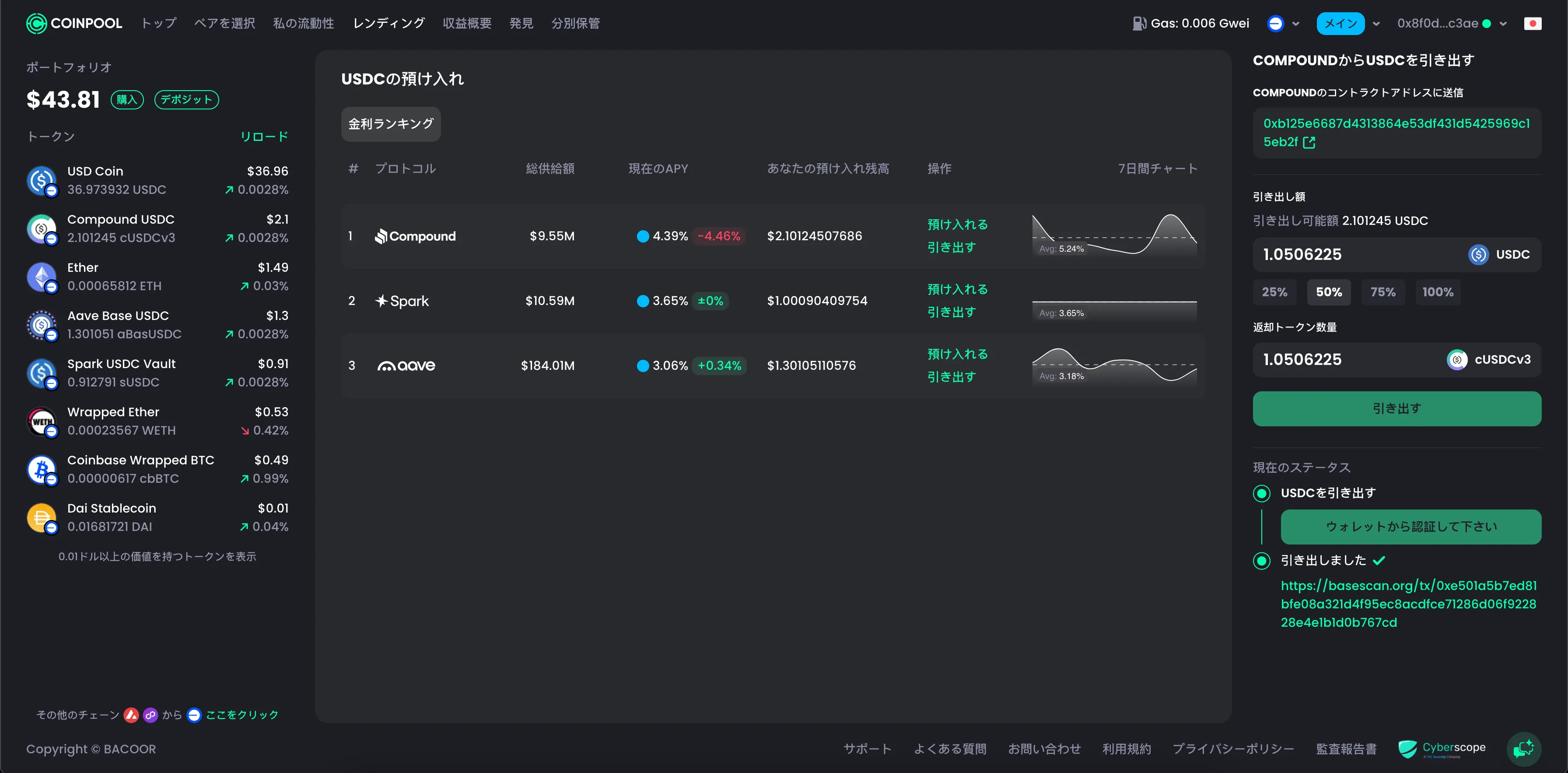Select the USDCを引き出す status step radio
The width and height of the screenshot is (1568, 773).
[1262, 493]
